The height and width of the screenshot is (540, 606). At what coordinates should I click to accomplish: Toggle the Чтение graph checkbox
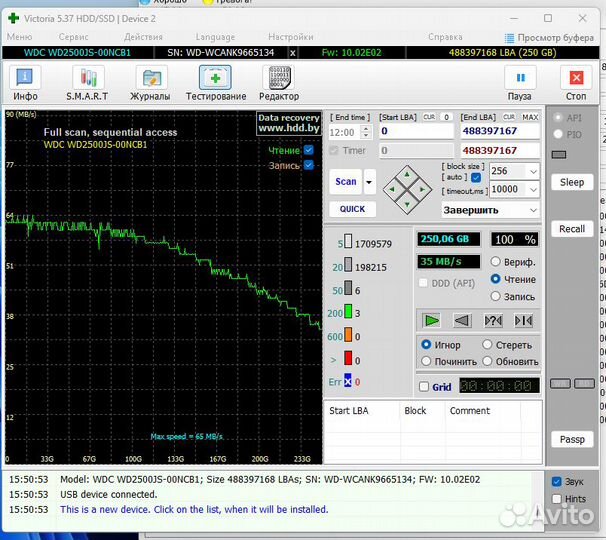click(x=308, y=150)
